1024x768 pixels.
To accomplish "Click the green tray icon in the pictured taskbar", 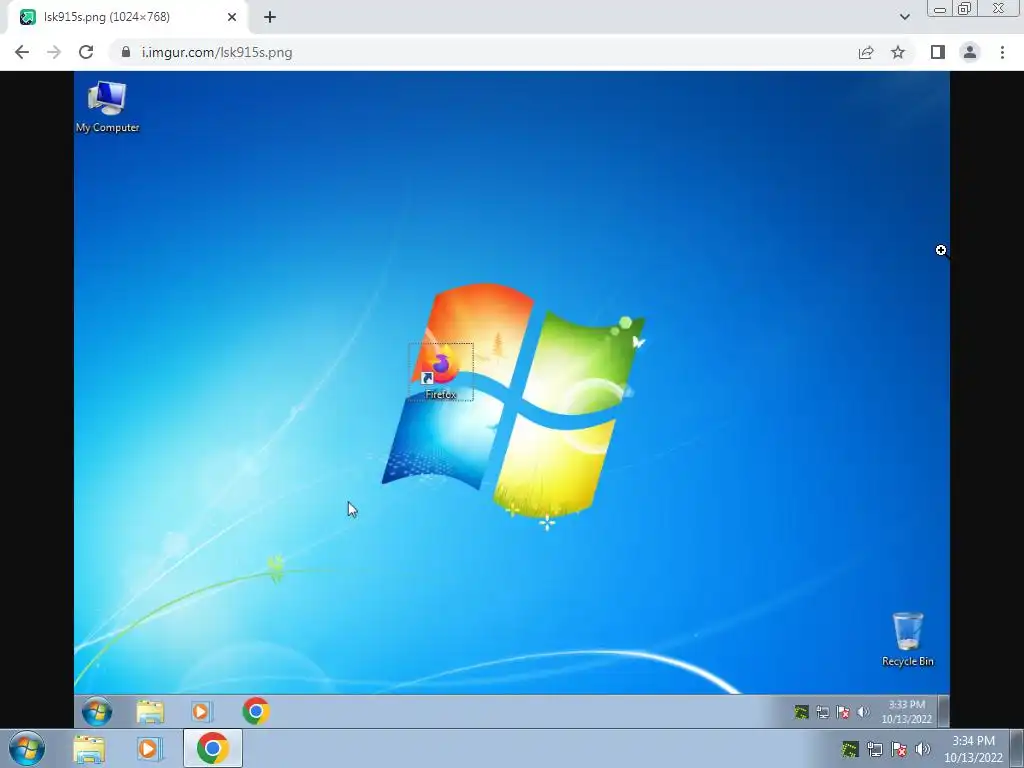I will pyautogui.click(x=801, y=712).
